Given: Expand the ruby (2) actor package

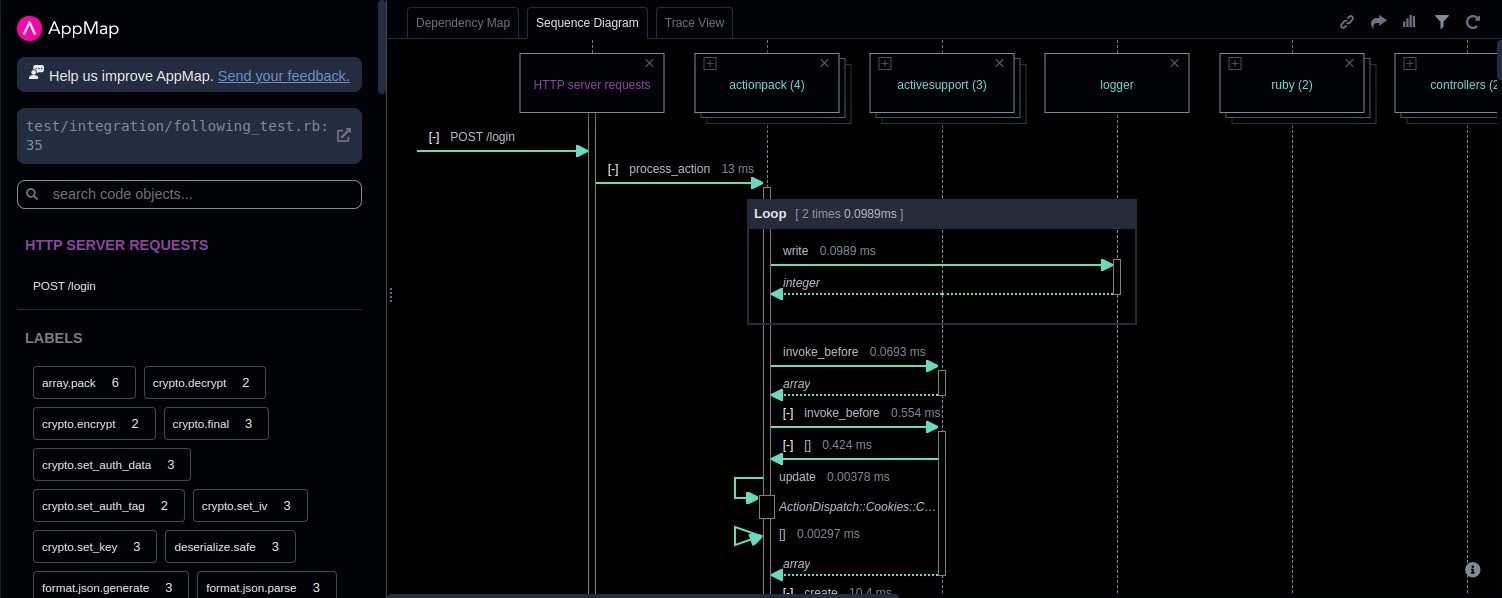Looking at the screenshot, I should [x=1235, y=63].
